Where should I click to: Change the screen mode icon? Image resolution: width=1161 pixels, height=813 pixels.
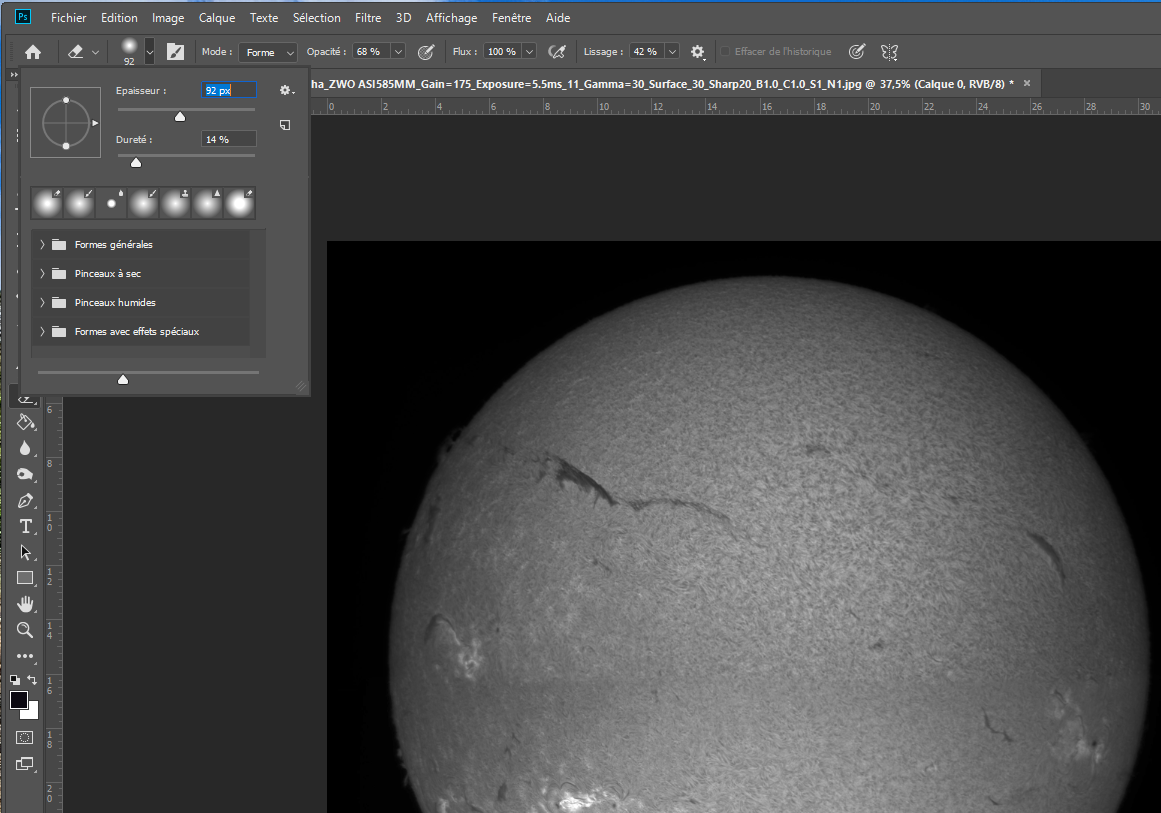click(24, 763)
